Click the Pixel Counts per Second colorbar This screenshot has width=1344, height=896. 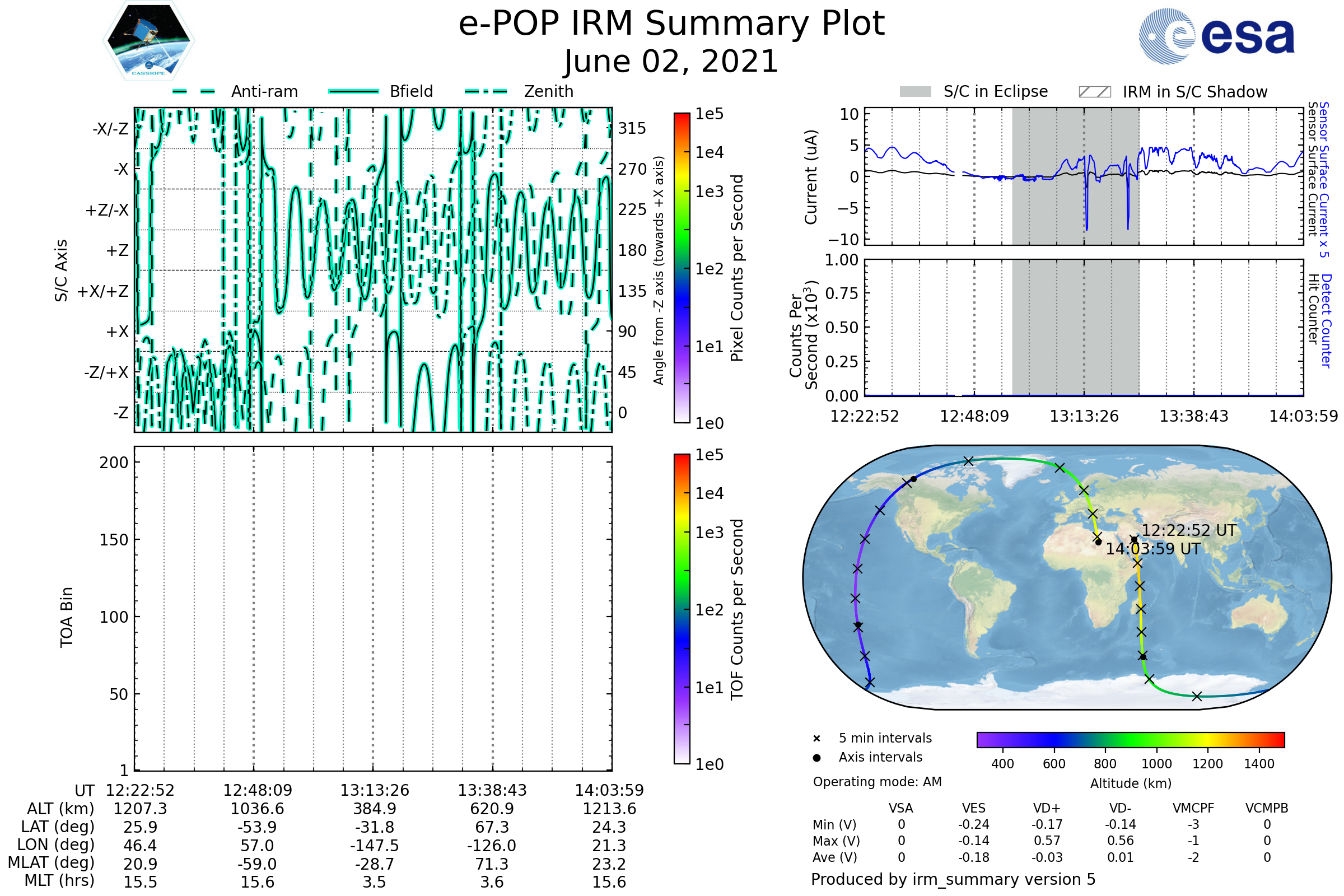click(682, 268)
